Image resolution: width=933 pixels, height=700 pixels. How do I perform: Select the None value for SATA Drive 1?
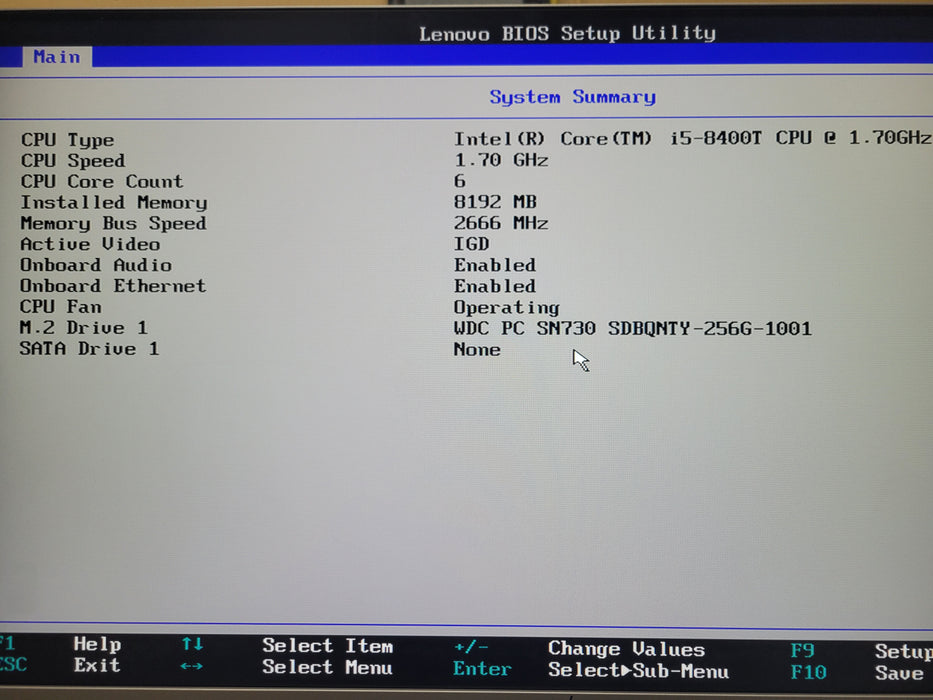477,349
